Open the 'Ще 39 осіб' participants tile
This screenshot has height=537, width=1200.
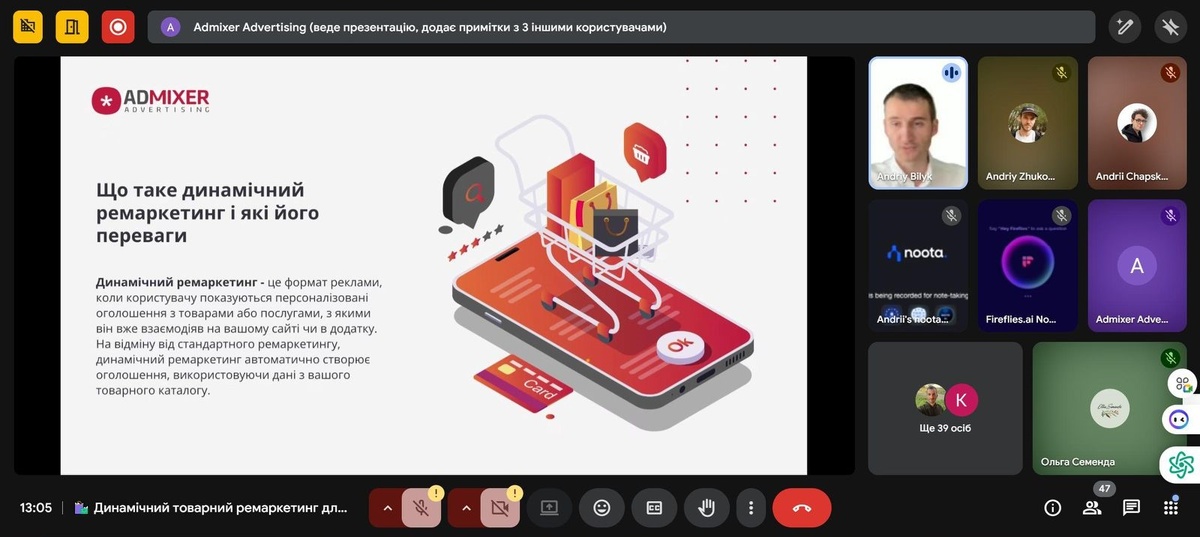[x=945, y=408]
